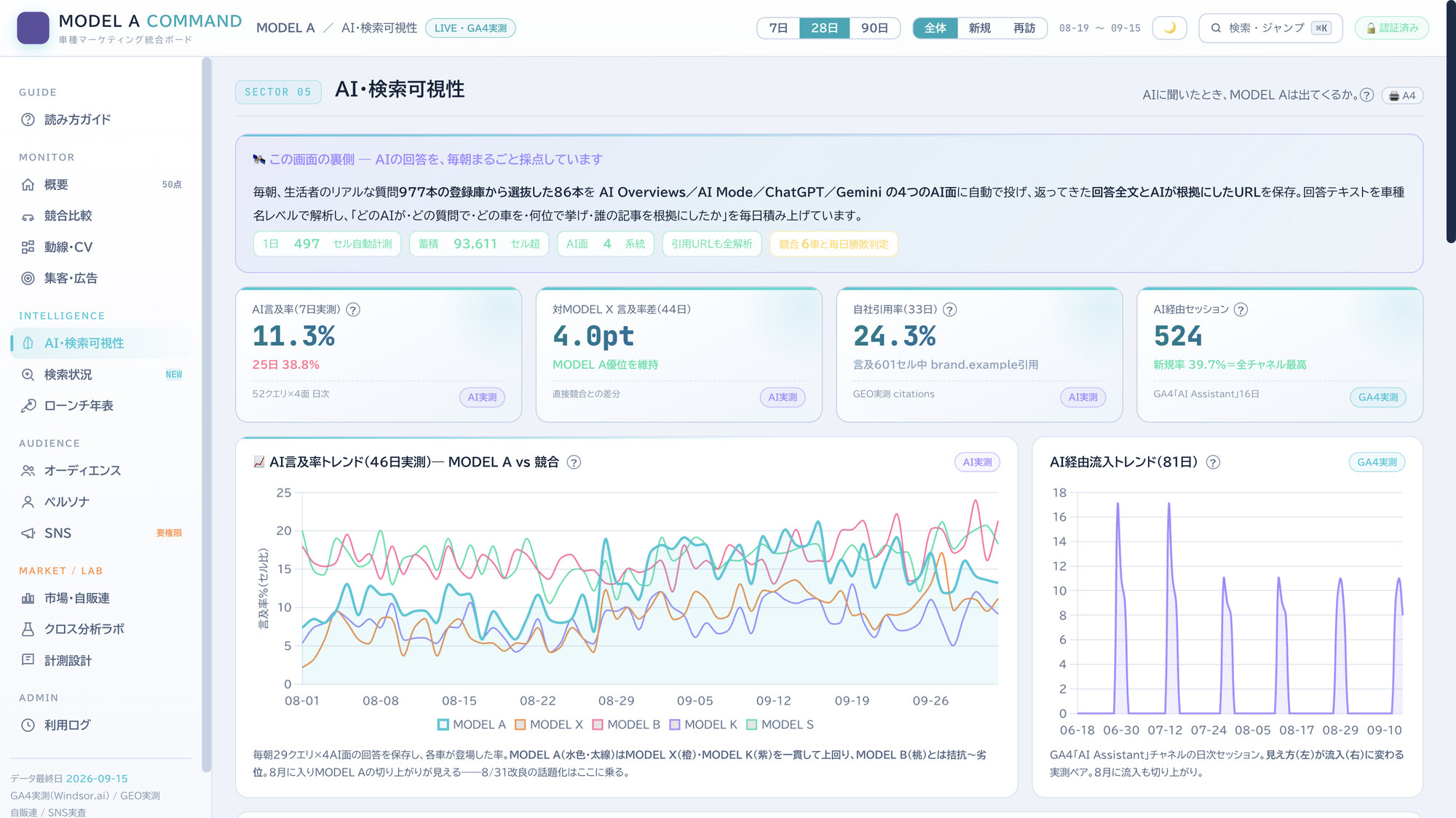Open 動線・CV grid icon item
This screenshot has width=1456, height=818.
[100, 247]
